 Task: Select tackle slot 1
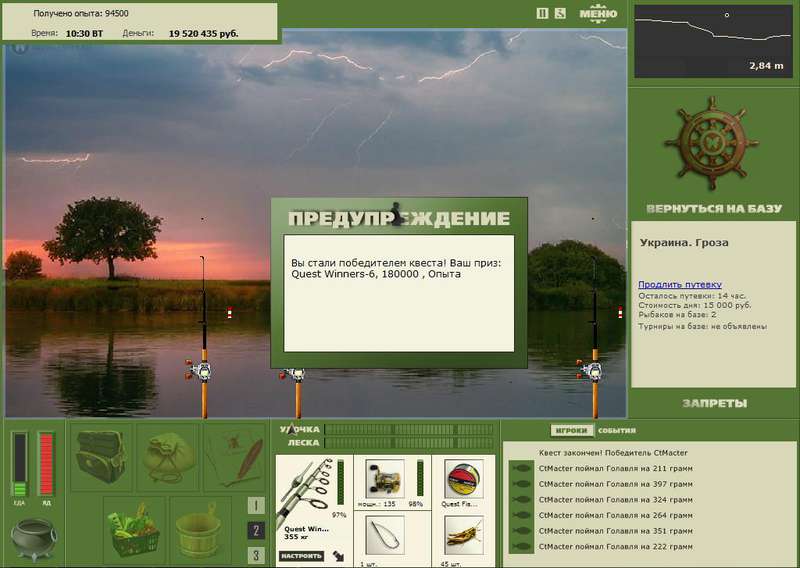tap(256, 506)
